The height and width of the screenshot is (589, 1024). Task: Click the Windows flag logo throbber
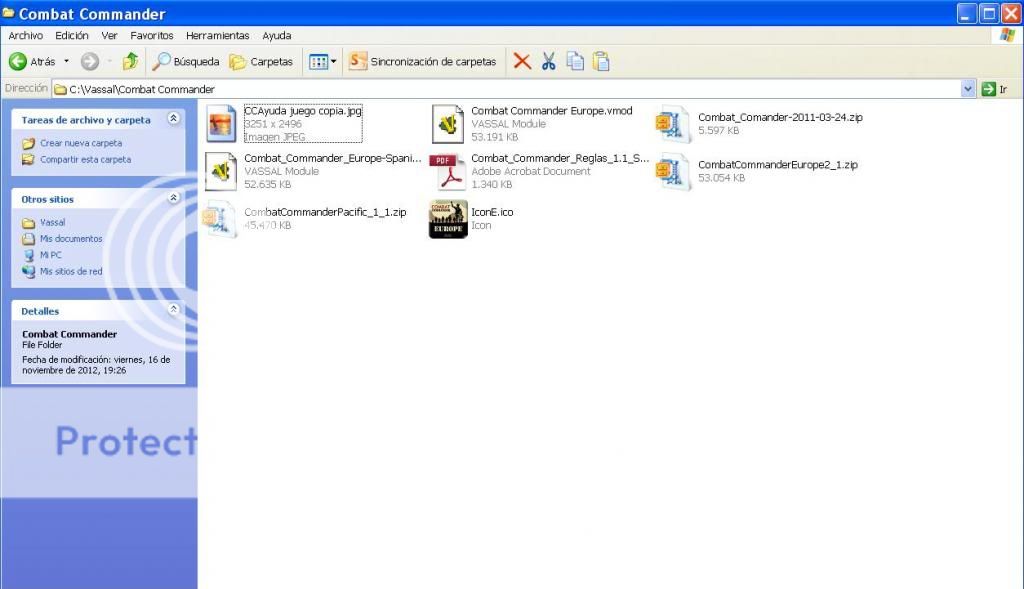(x=1008, y=35)
